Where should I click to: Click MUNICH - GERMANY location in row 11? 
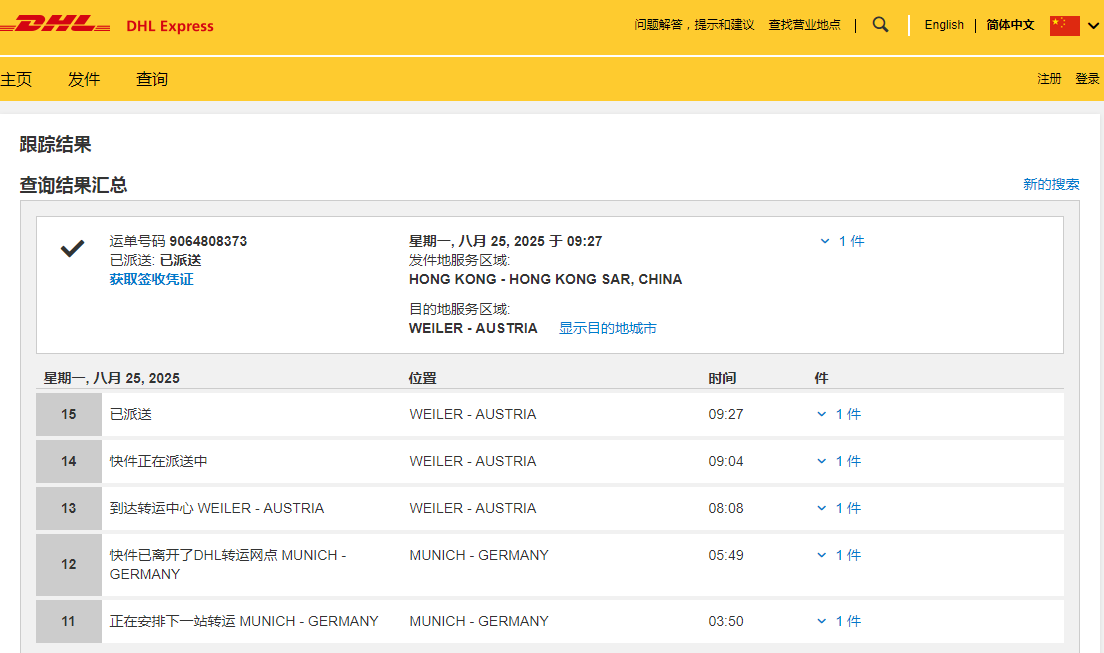(x=479, y=621)
